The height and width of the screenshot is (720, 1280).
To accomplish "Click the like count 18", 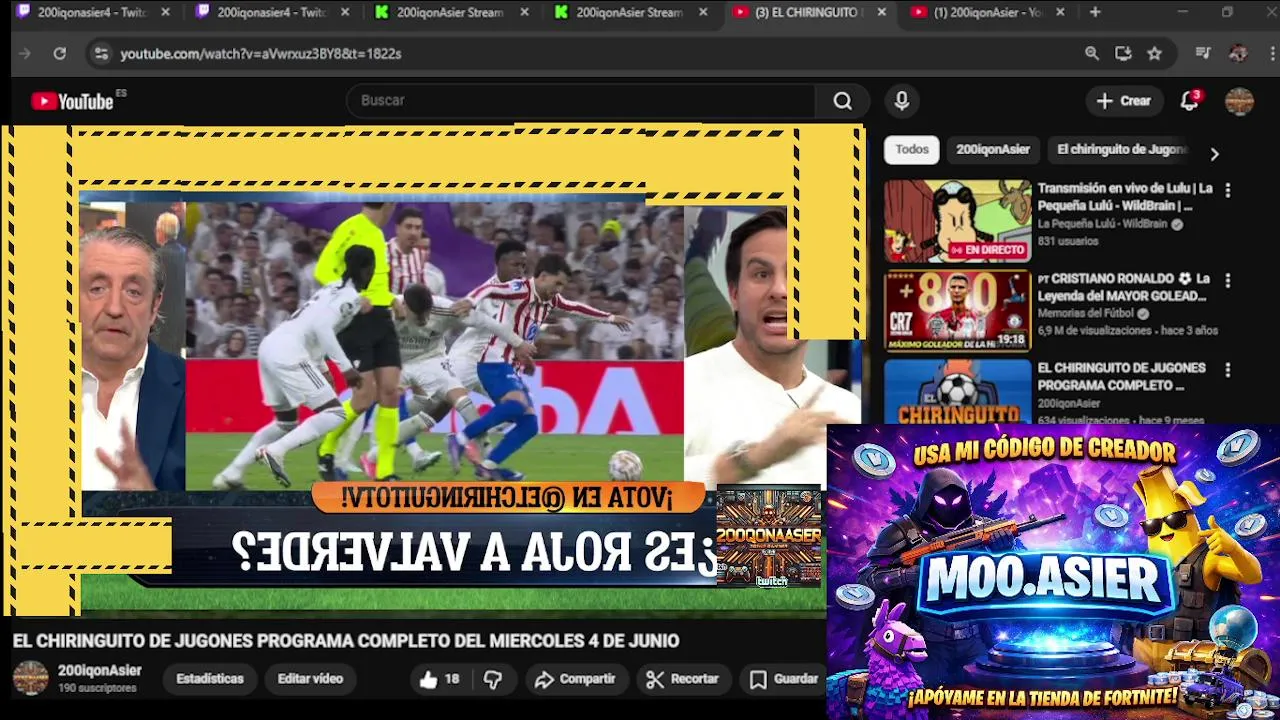I will (x=452, y=679).
